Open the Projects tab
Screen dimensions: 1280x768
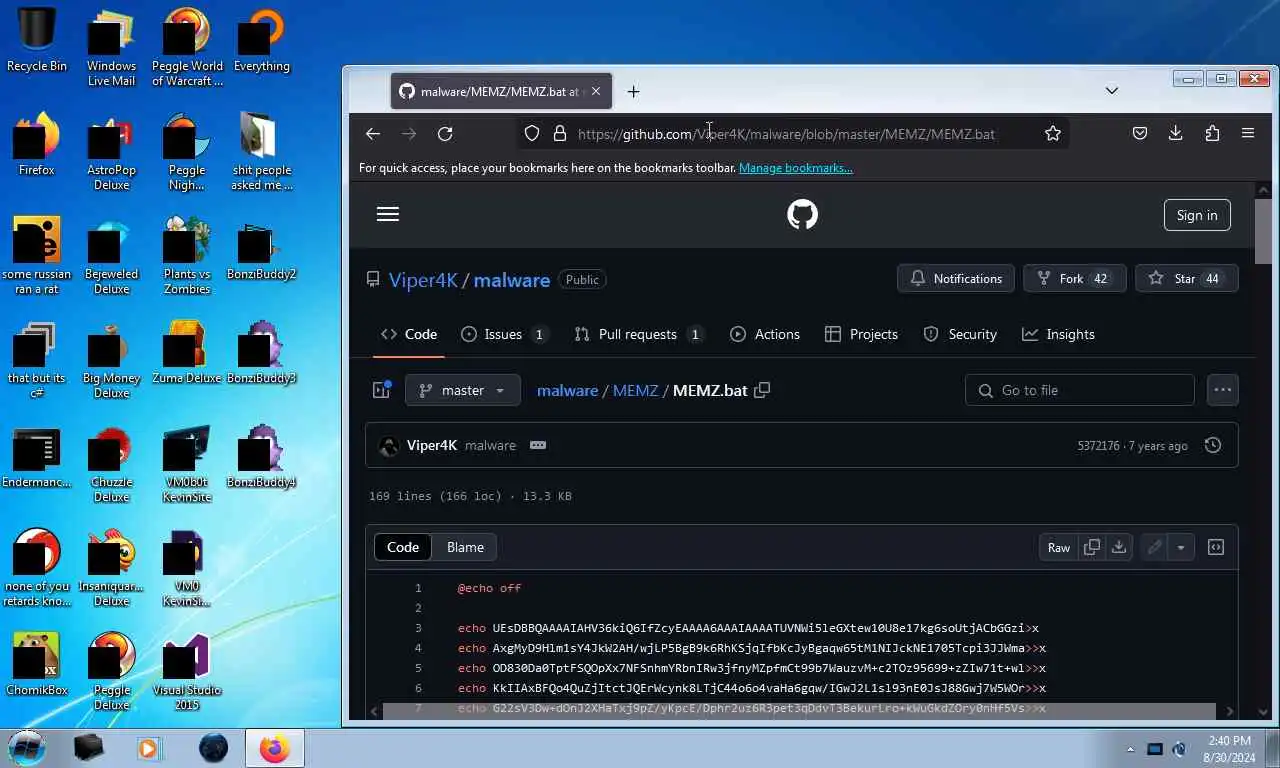(861, 334)
